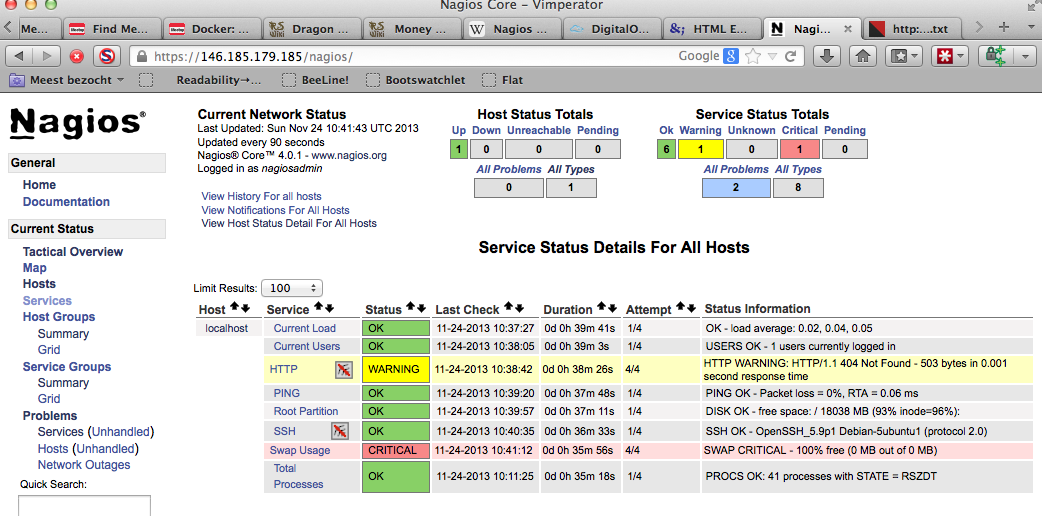
Task: Switch to the HTML Entities tab
Action: click(712, 29)
